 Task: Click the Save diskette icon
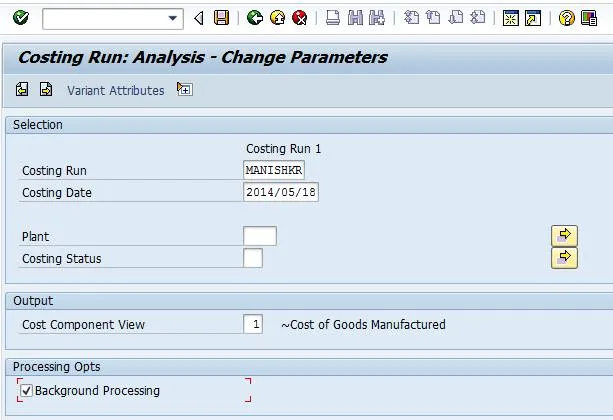(x=221, y=18)
